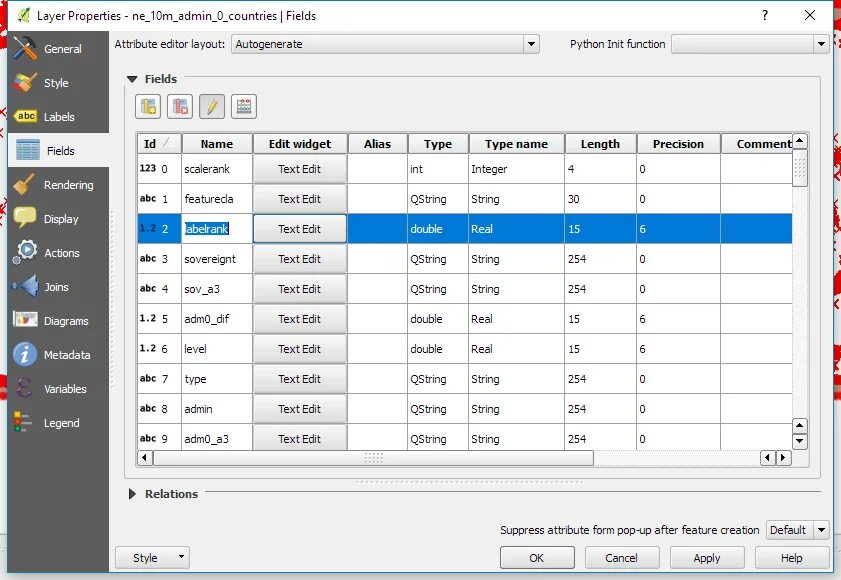Click the New field toolbar icon
The height and width of the screenshot is (580, 841).
[148, 106]
